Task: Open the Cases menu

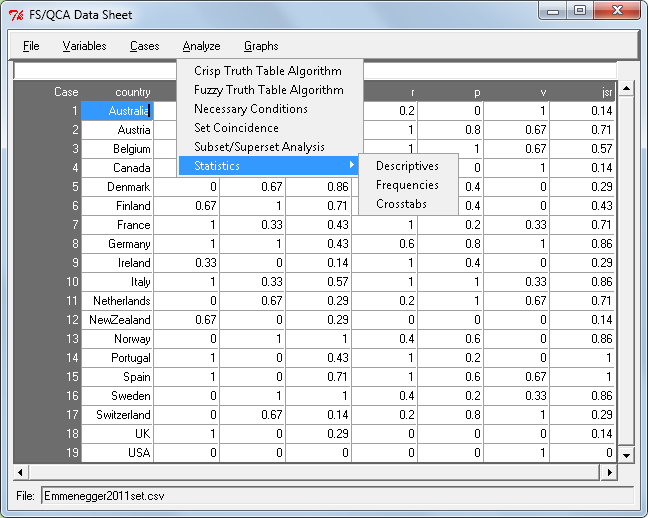Action: click(144, 46)
